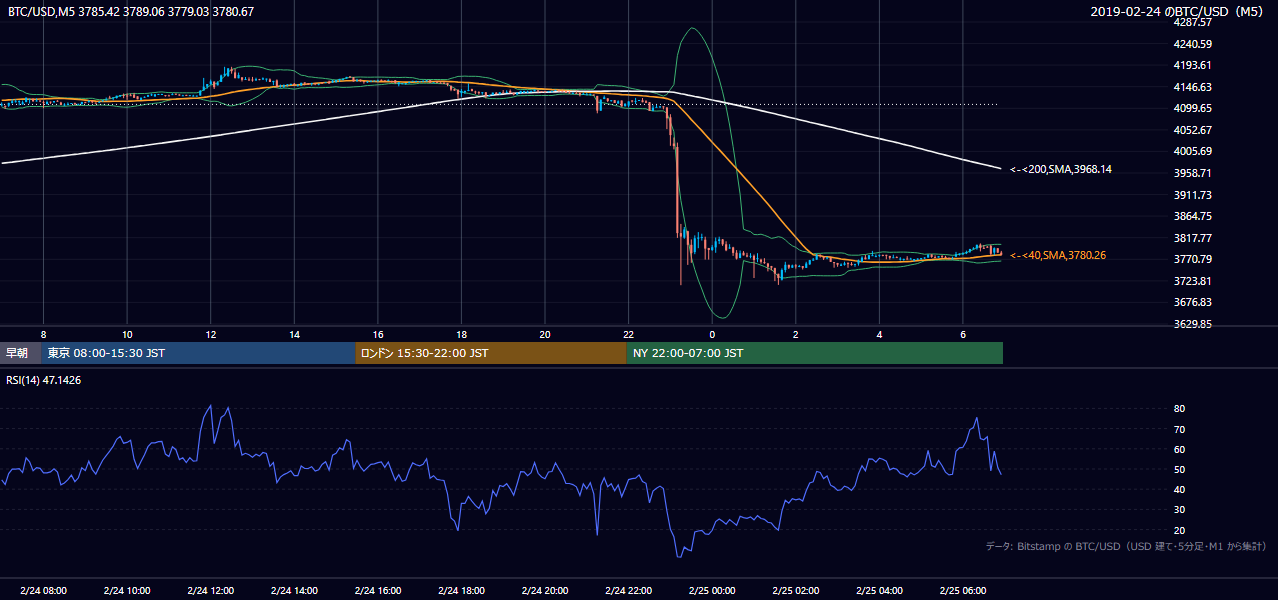1278x600 pixels.
Task: Click price axis value 4099.65
Action: point(1192,108)
